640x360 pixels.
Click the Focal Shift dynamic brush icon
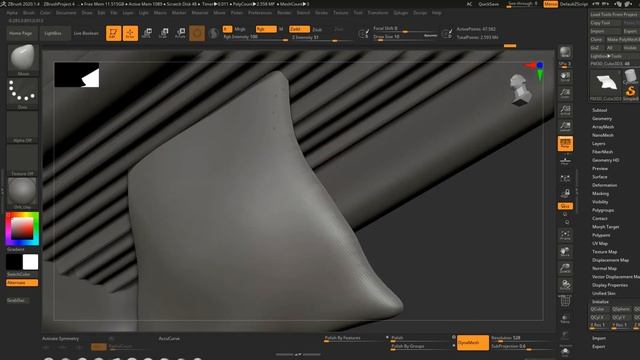pos(363,33)
